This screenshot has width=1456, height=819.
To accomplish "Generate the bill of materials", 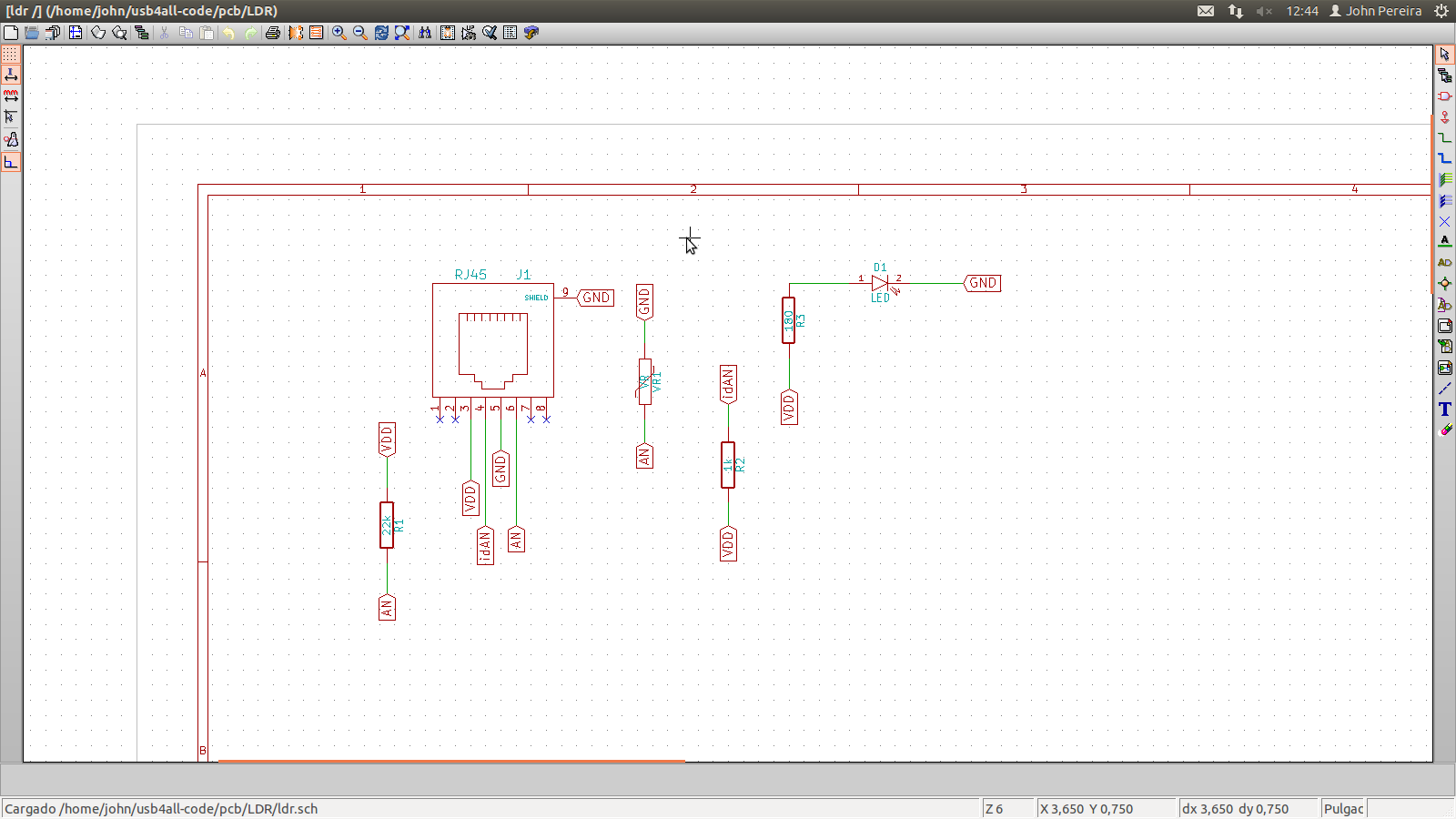I will [x=511, y=33].
